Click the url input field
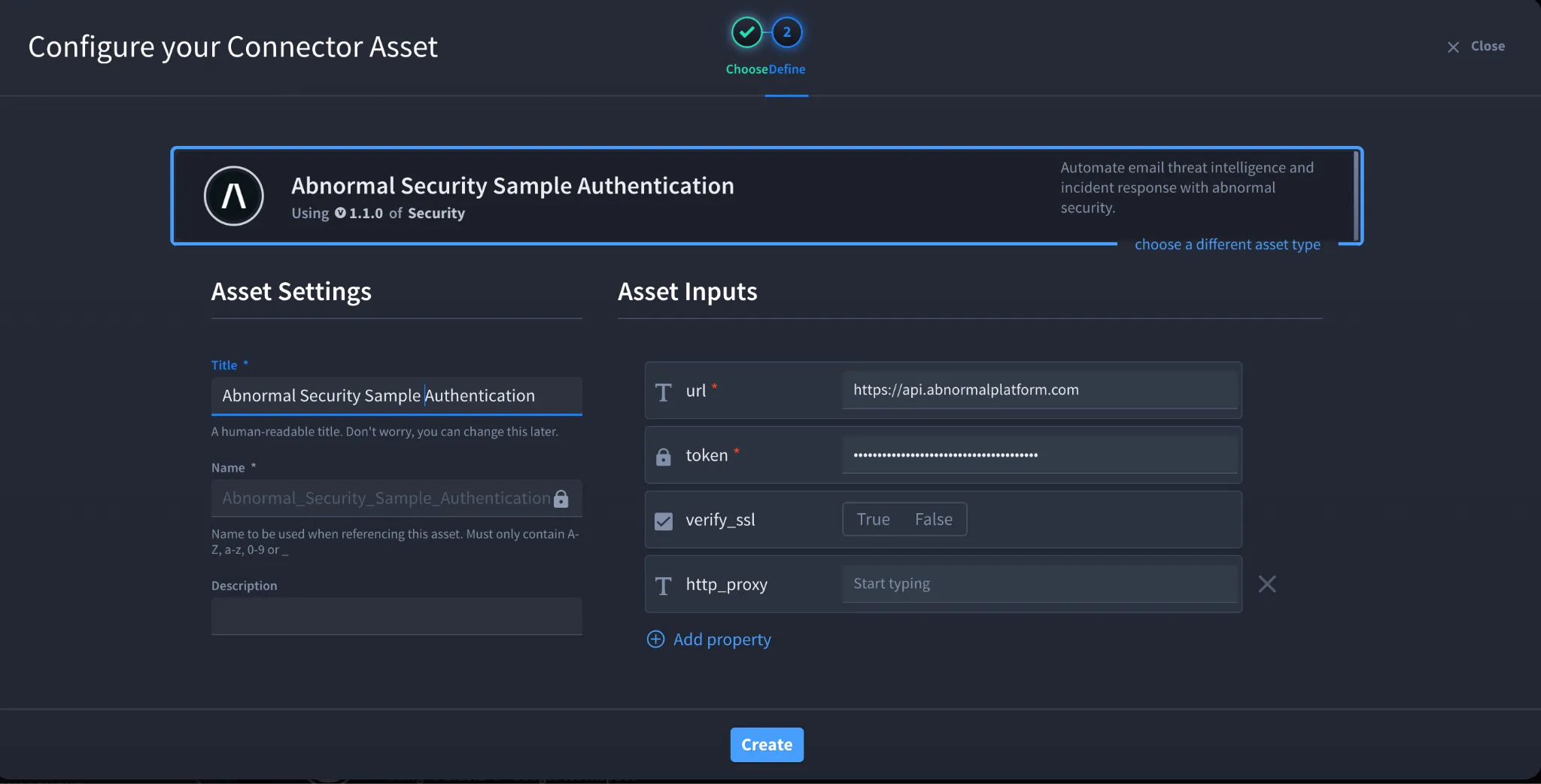1541x784 pixels. 1040,390
